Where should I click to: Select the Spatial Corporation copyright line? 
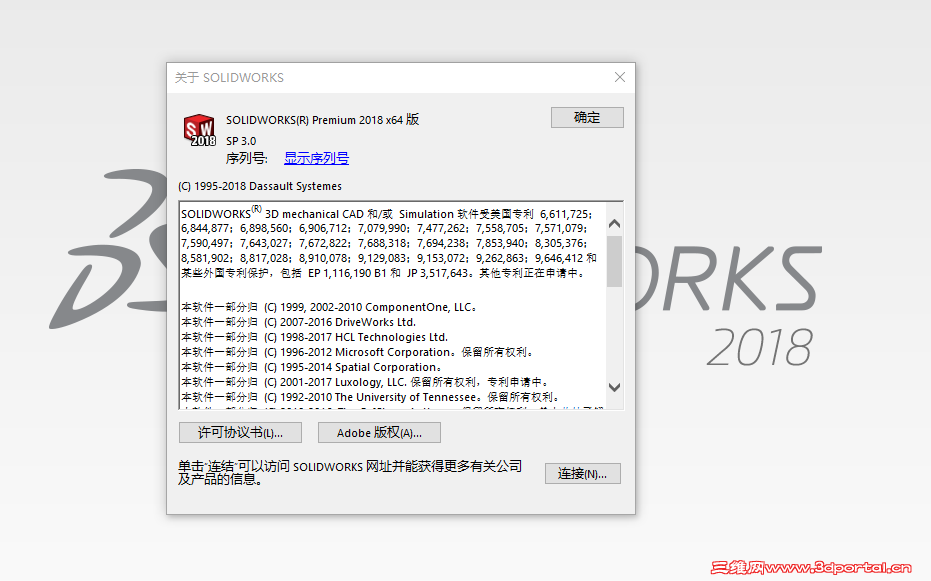click(312, 367)
